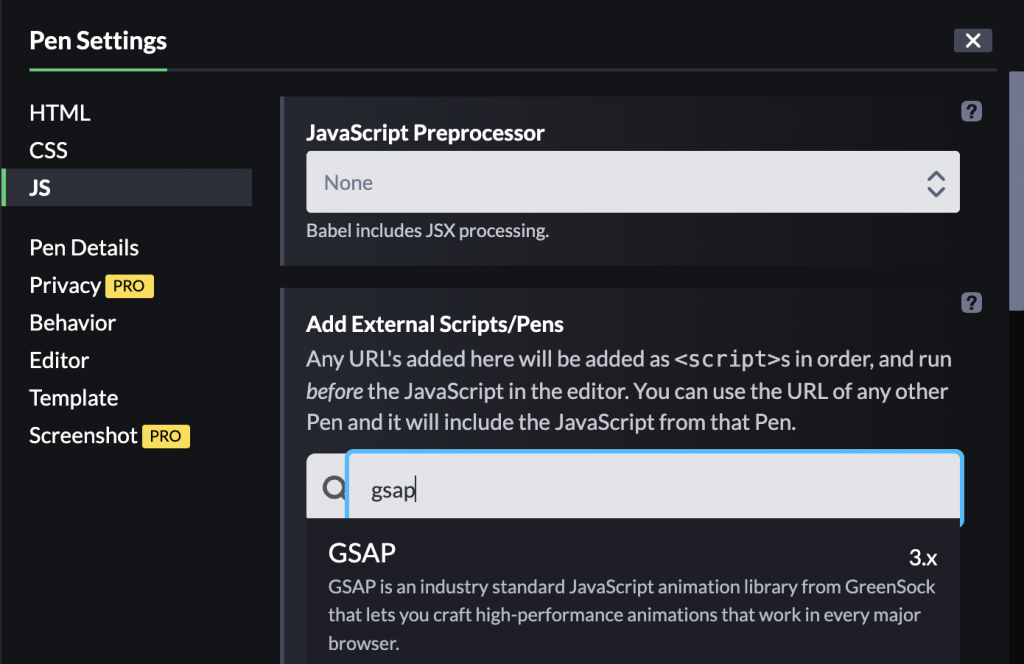Screen dimensions: 1024x664
Task: Click the search magnifier icon
Action: 333,488
